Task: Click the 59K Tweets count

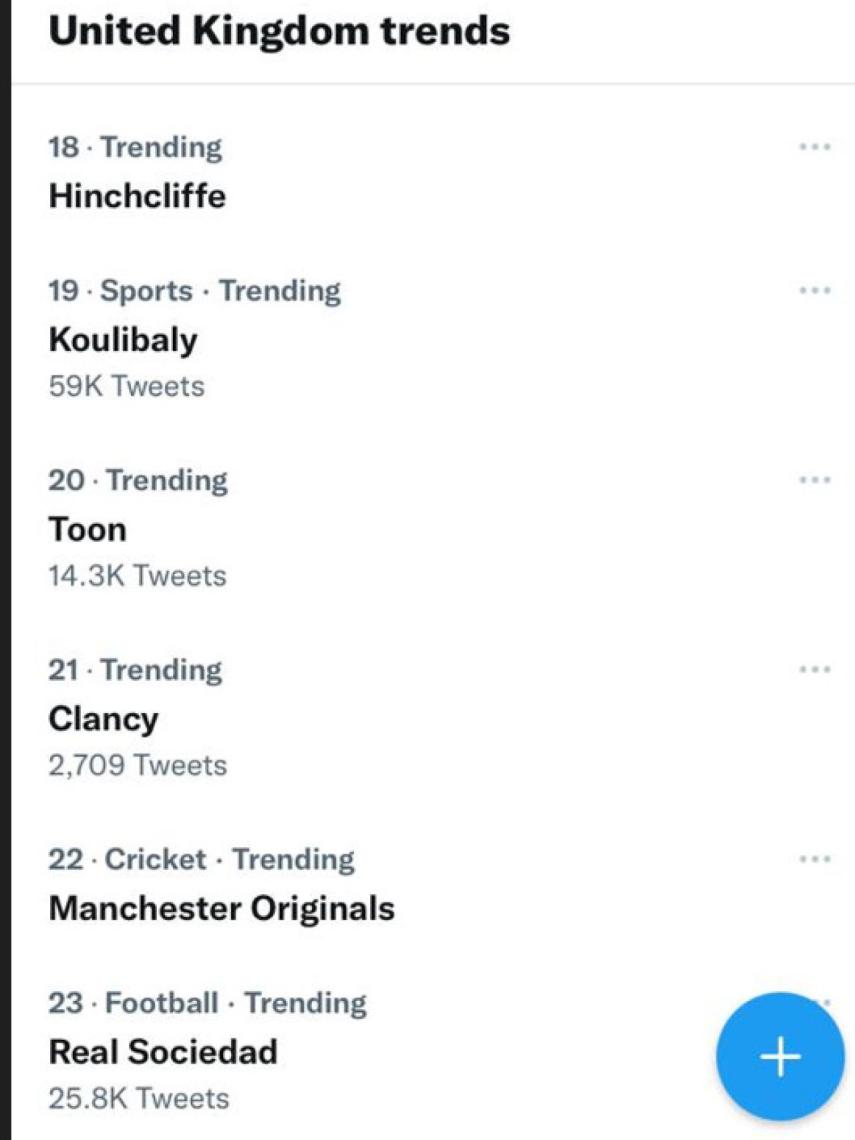Action: [x=126, y=386]
